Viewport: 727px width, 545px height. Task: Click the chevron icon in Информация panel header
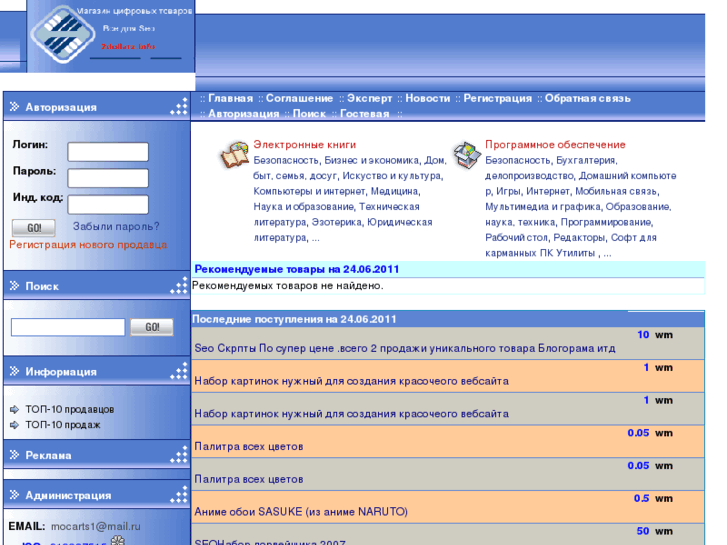(14, 371)
